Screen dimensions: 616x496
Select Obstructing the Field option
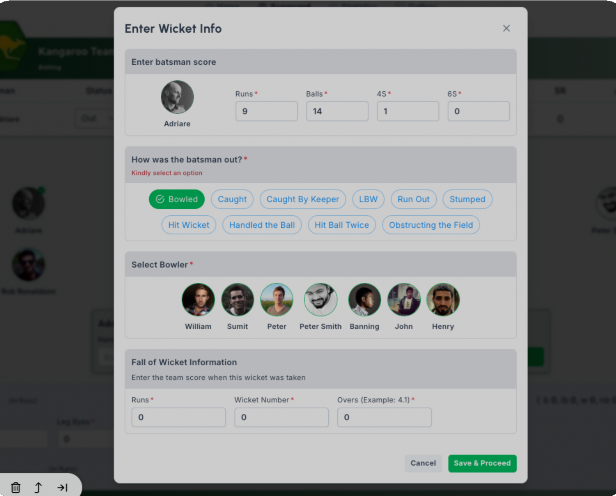click(431, 225)
